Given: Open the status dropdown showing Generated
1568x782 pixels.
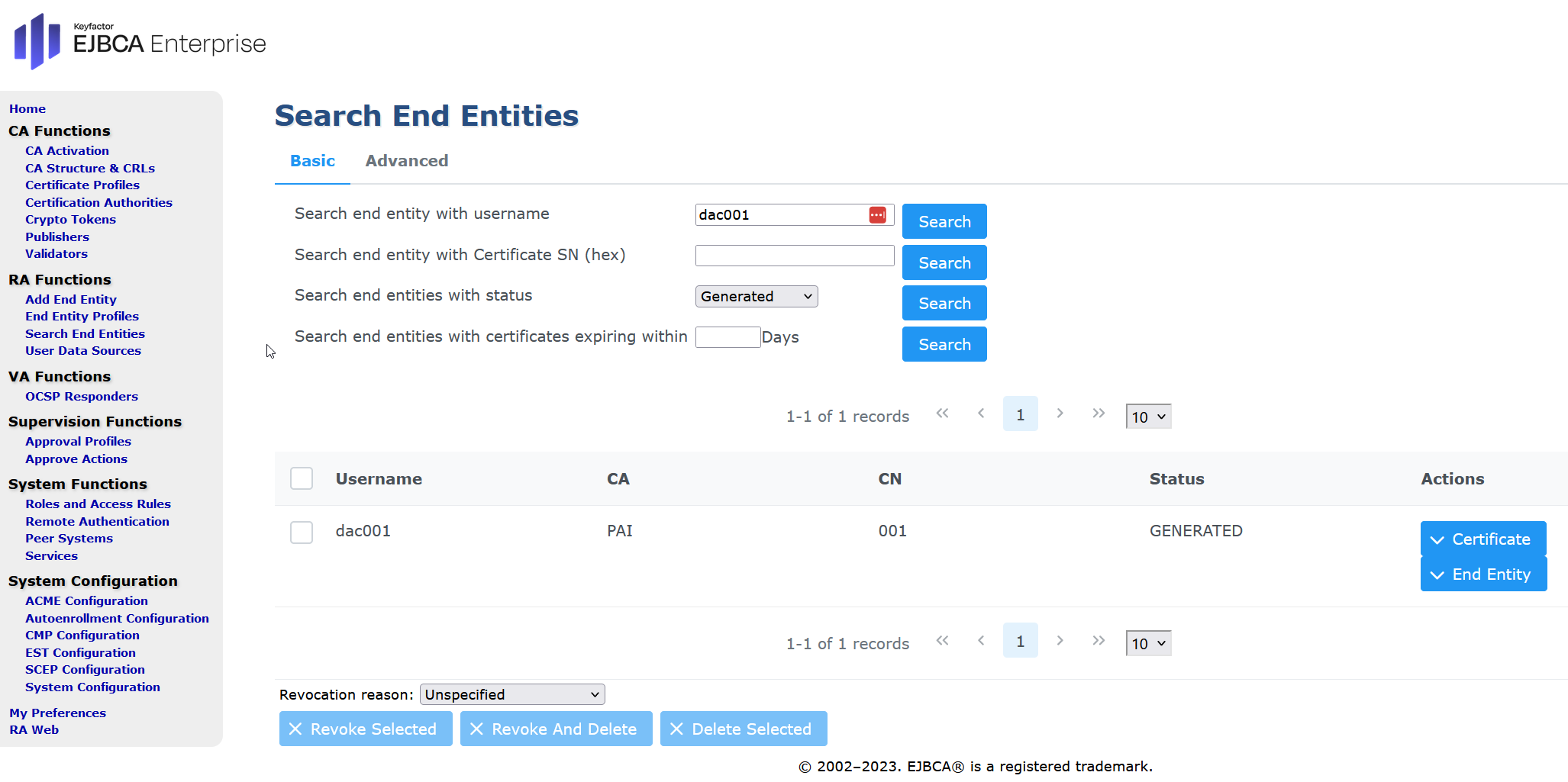Looking at the screenshot, I should point(756,297).
